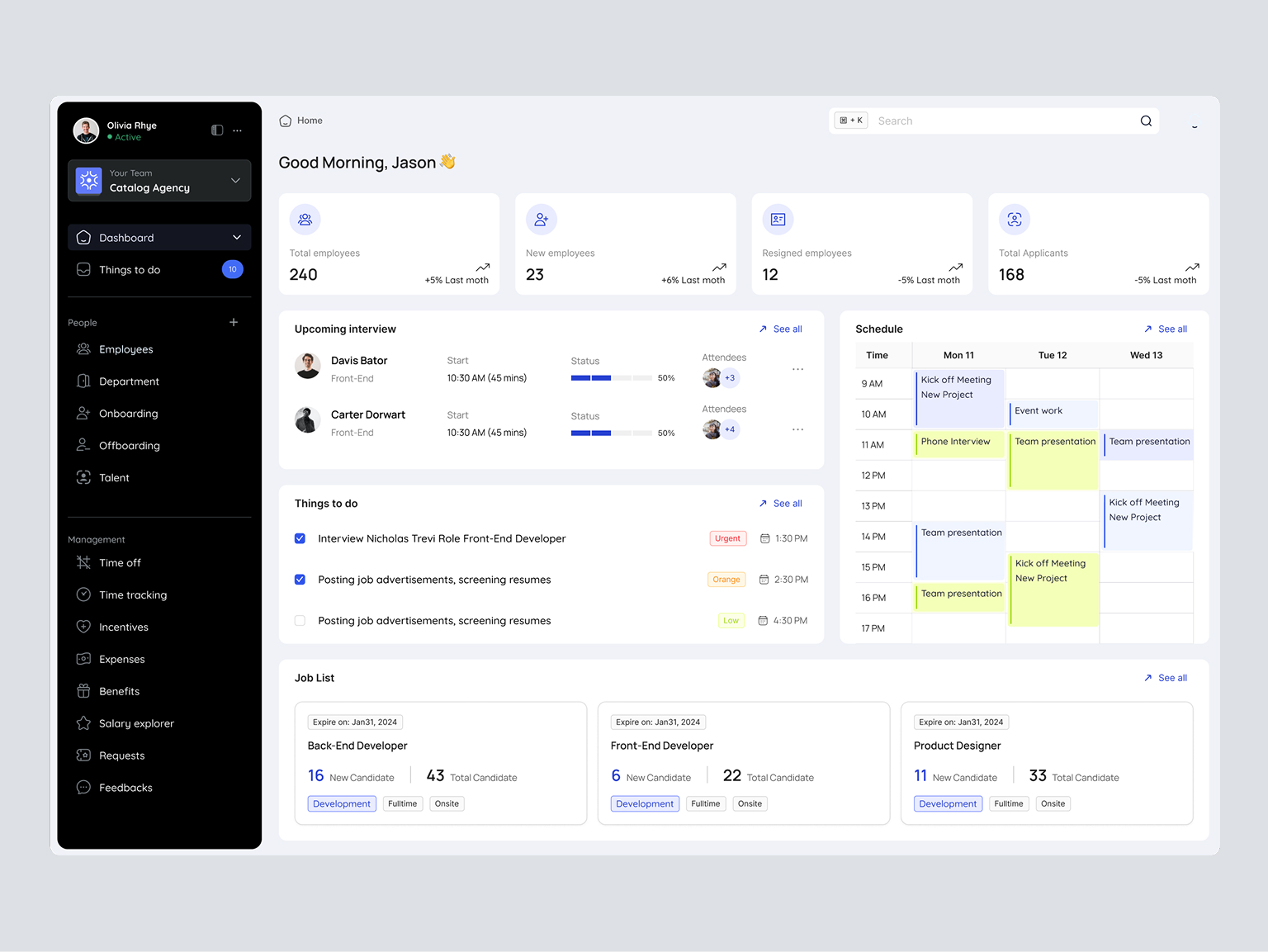The image size is (1268, 952).
Task: Select the Offboarding icon
Action: point(83,445)
